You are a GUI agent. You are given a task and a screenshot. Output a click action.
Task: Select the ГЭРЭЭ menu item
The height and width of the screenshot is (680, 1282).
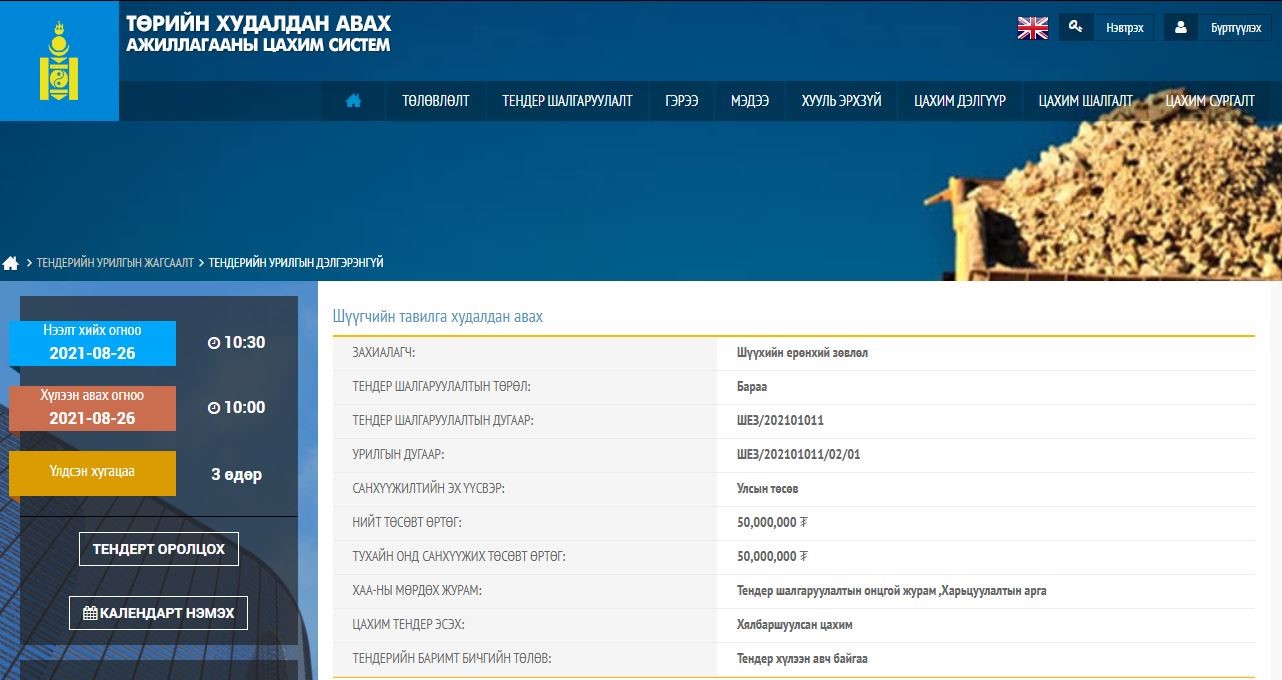(681, 101)
